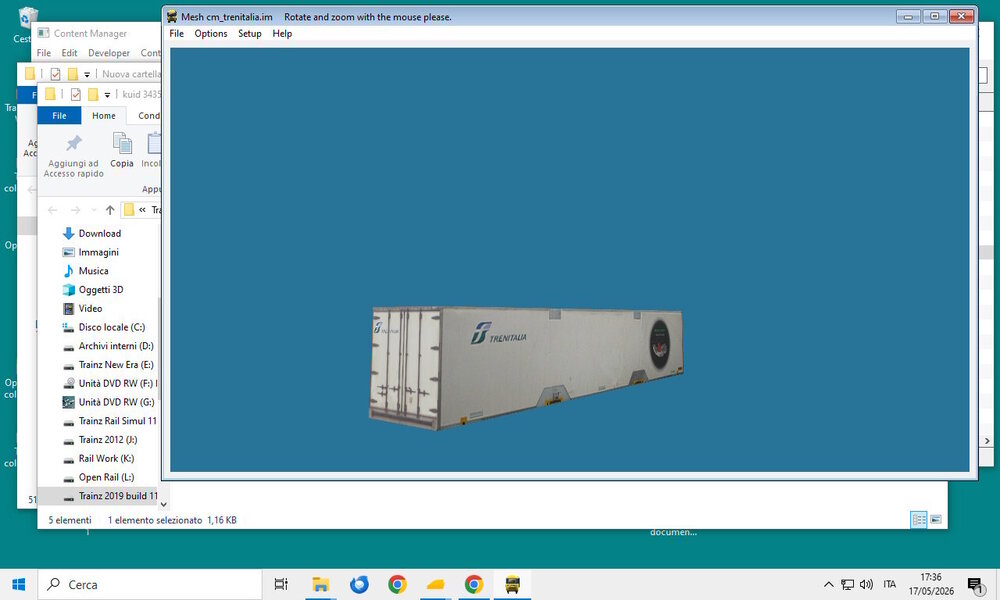The image size is (1000, 600).
Task: Select Rail Work (K:) drive
Action: 107,458
